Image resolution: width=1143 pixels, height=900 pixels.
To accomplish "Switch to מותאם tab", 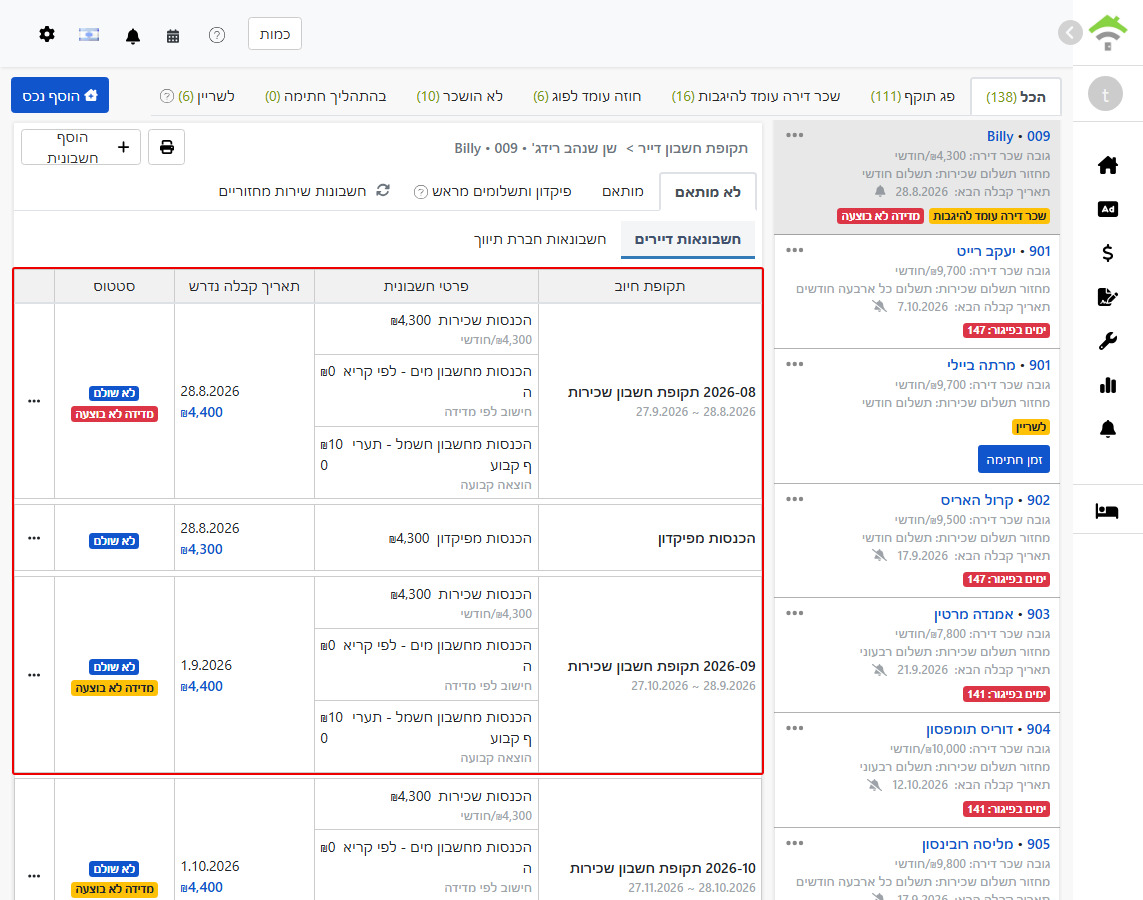I will [x=623, y=192].
